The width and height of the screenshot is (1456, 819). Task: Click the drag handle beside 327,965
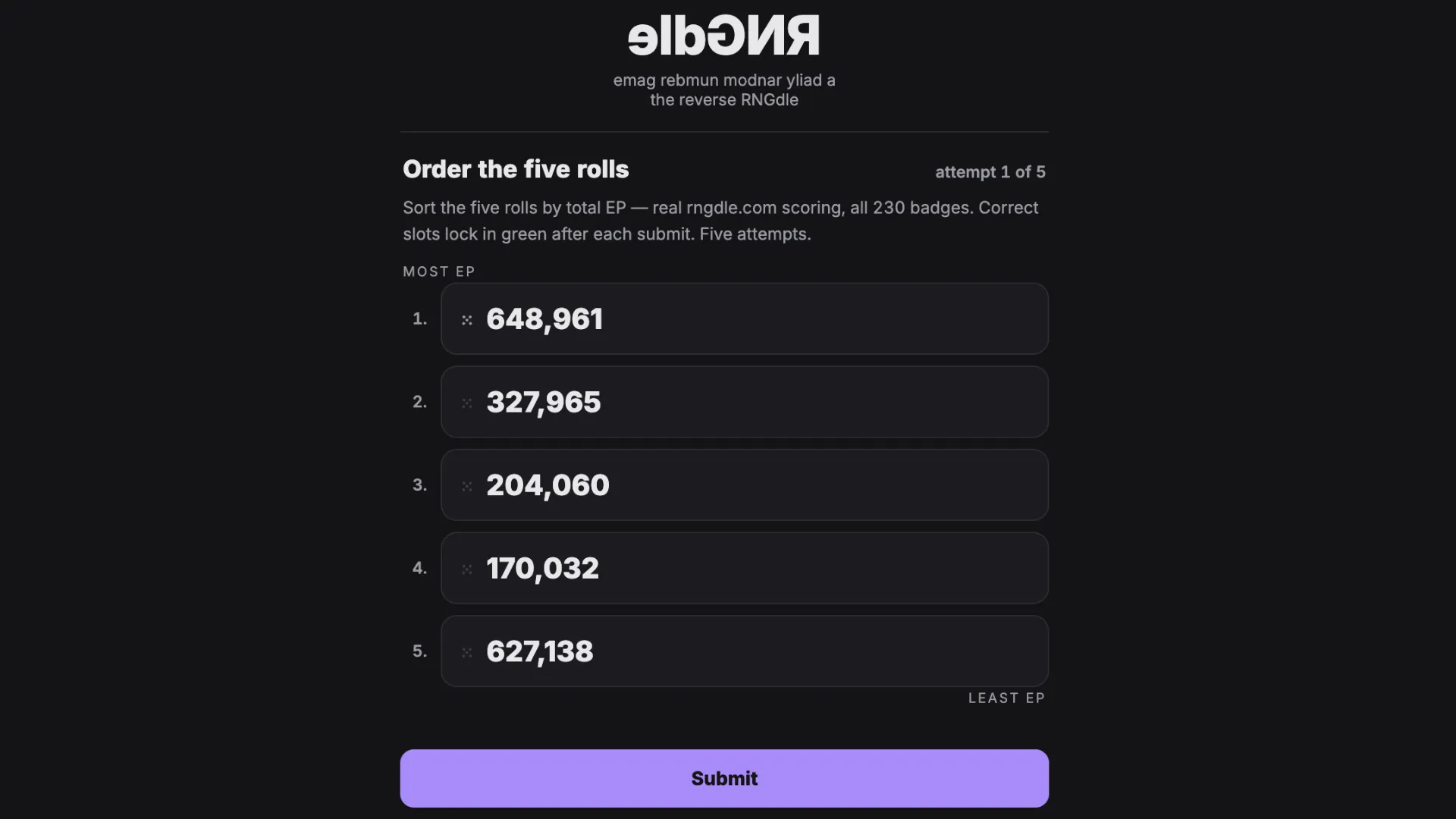tap(467, 403)
